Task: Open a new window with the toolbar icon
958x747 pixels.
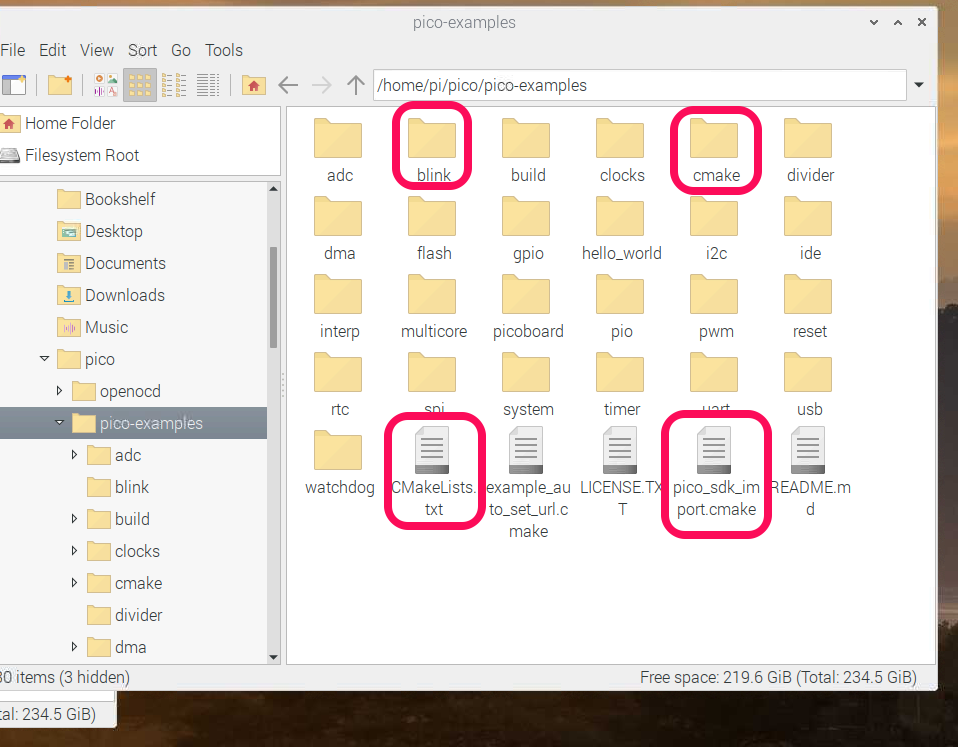Action: [13, 85]
